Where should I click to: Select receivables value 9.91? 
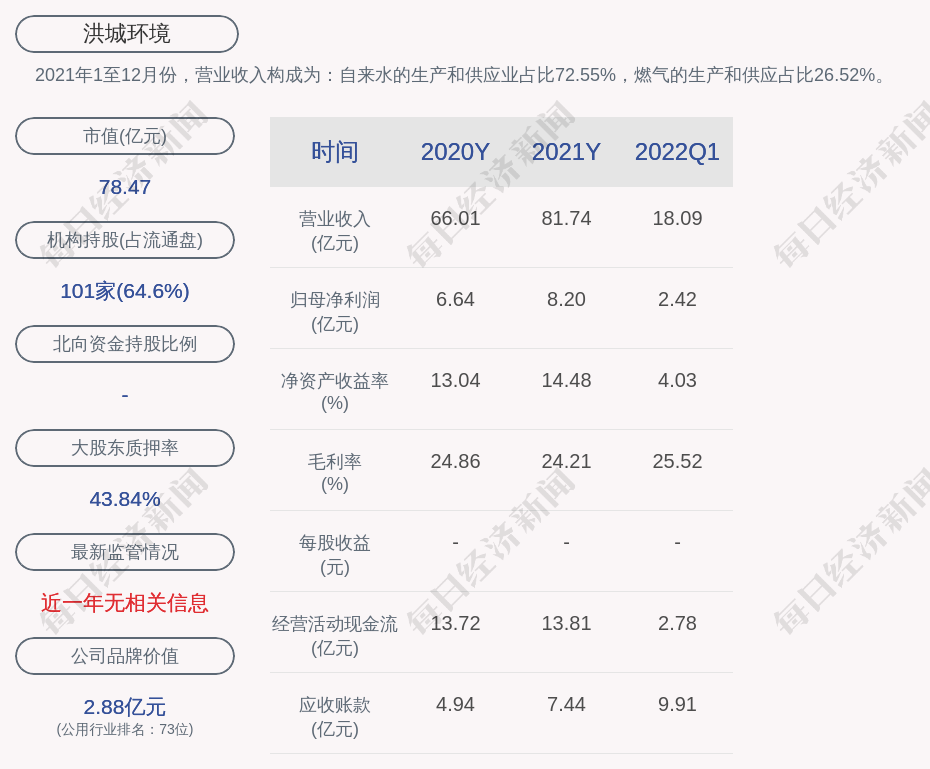click(677, 704)
